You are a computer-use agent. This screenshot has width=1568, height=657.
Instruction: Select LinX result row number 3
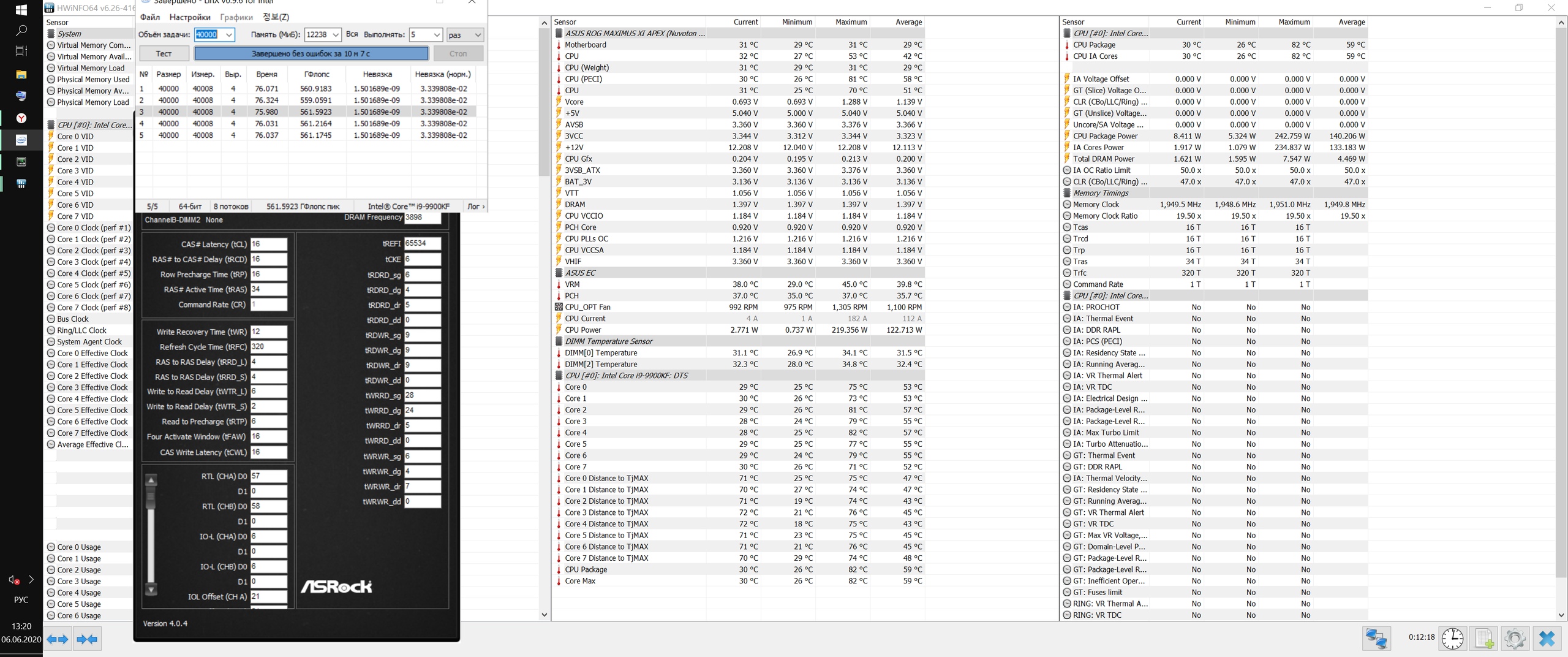pyautogui.click(x=306, y=112)
